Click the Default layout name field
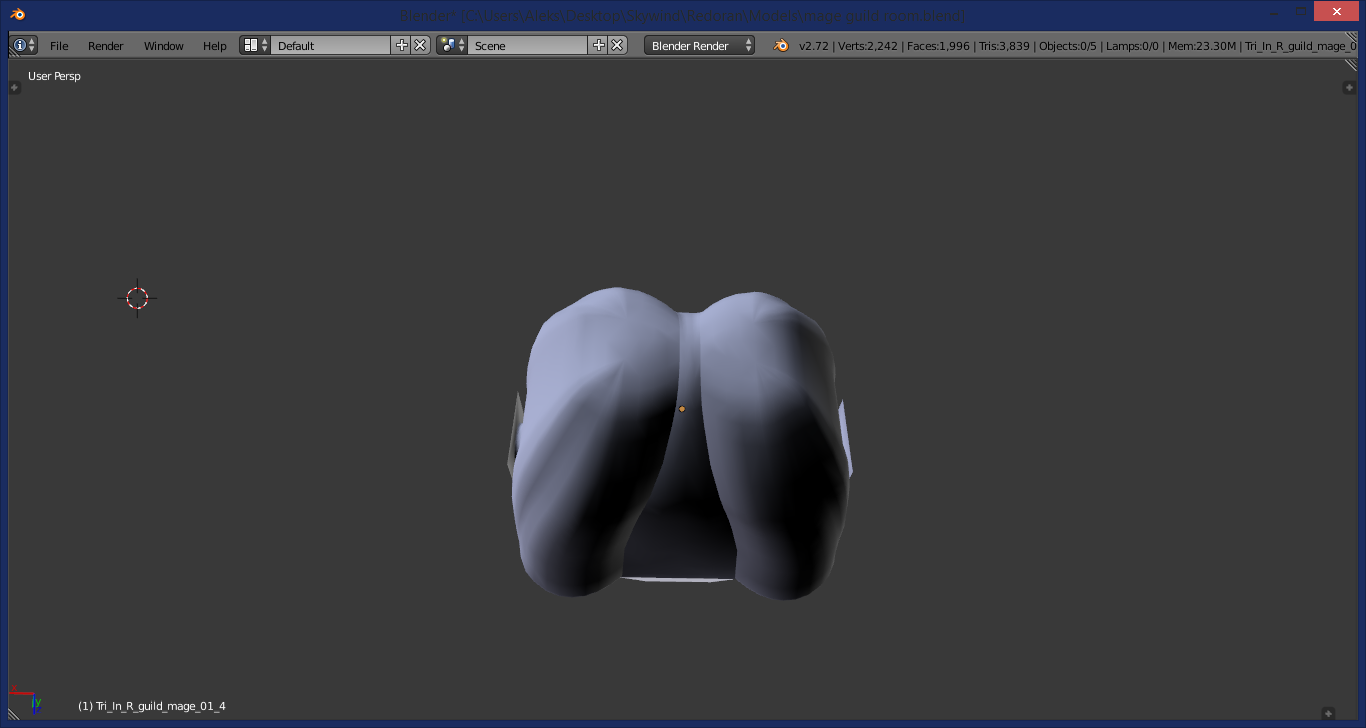The height and width of the screenshot is (728, 1366). pyautogui.click(x=331, y=45)
